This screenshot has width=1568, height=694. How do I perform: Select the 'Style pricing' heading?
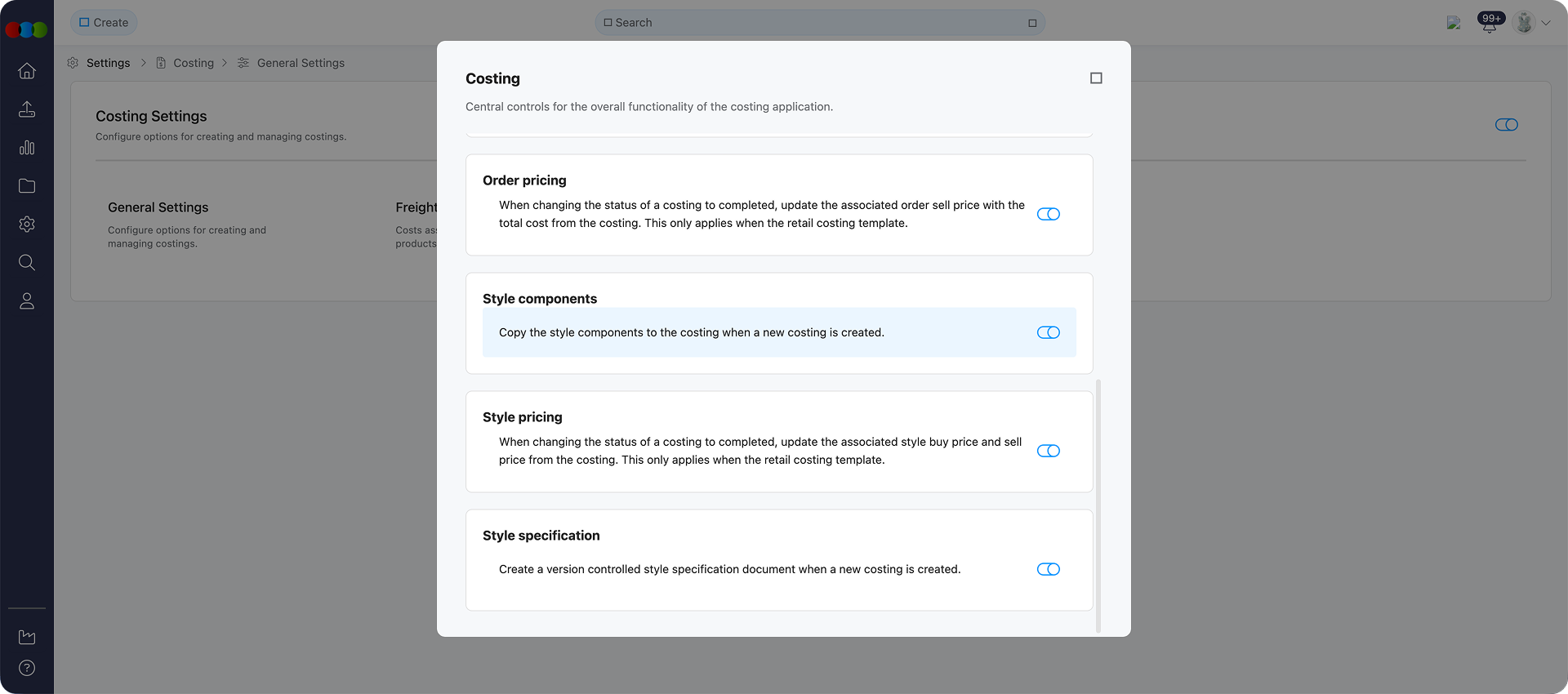[523, 417]
